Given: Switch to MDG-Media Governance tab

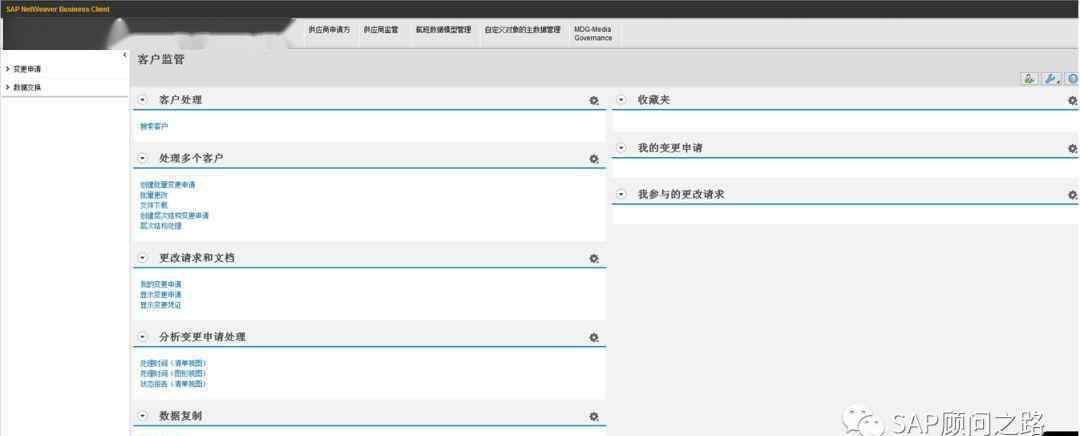Looking at the screenshot, I should coord(593,34).
